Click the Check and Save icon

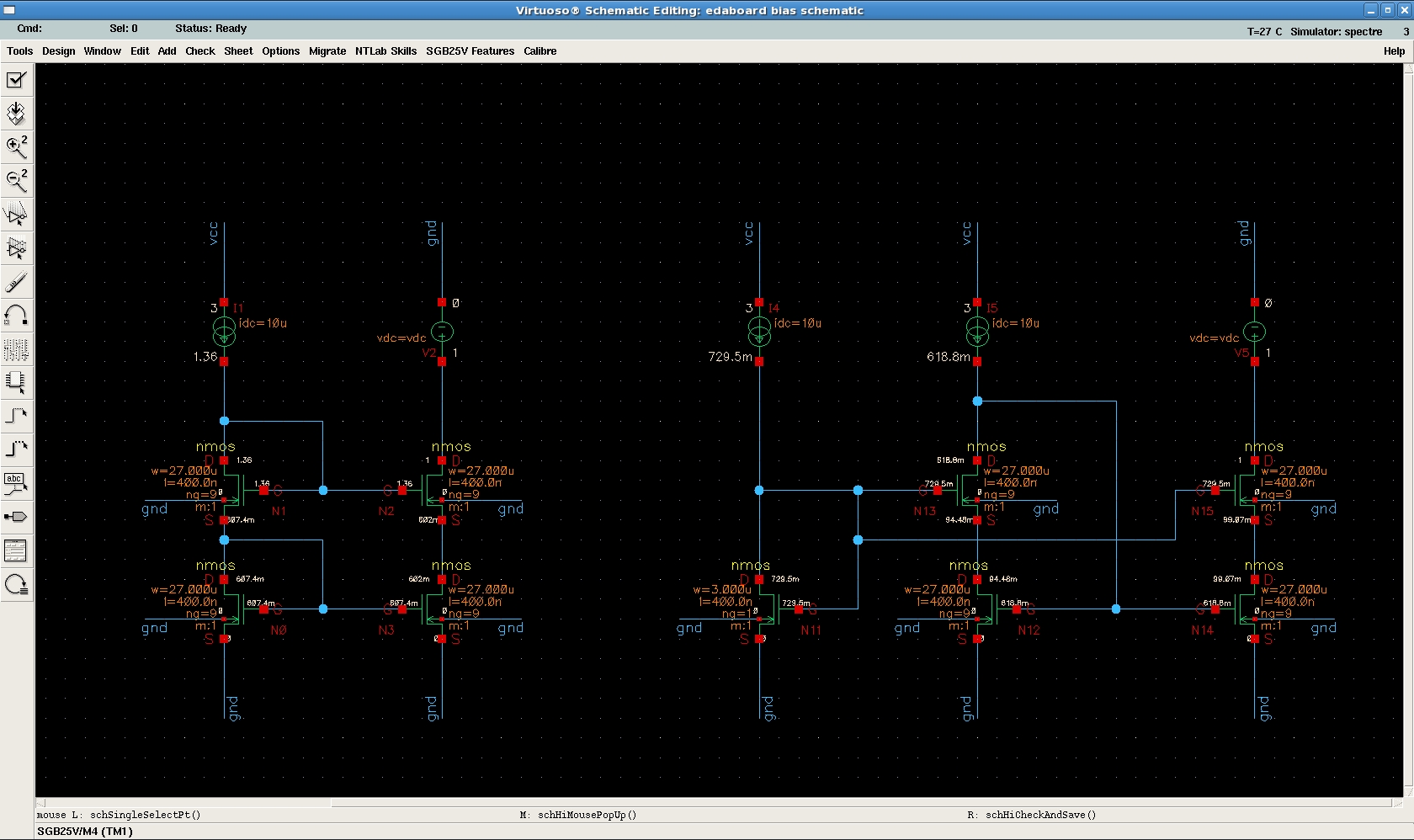click(16, 80)
